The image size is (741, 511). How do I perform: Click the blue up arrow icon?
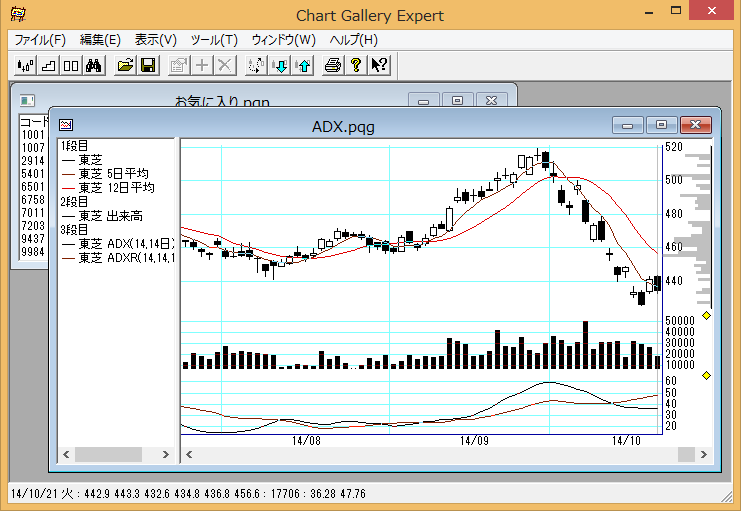(x=303, y=66)
